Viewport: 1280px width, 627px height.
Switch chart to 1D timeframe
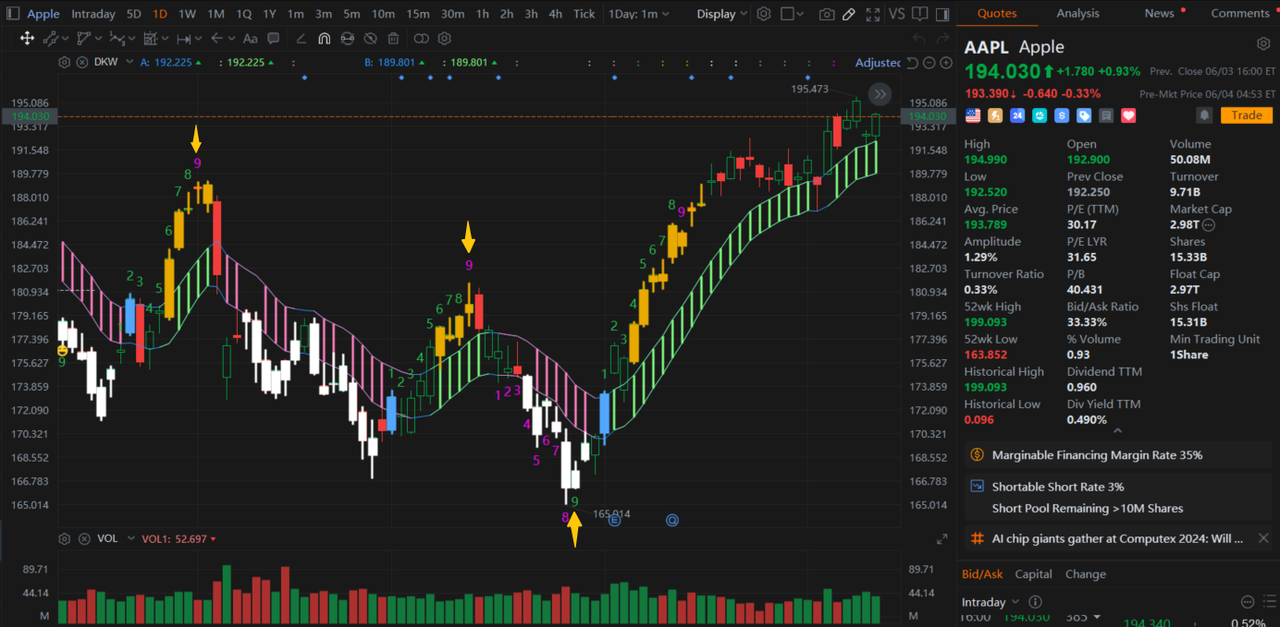point(161,14)
